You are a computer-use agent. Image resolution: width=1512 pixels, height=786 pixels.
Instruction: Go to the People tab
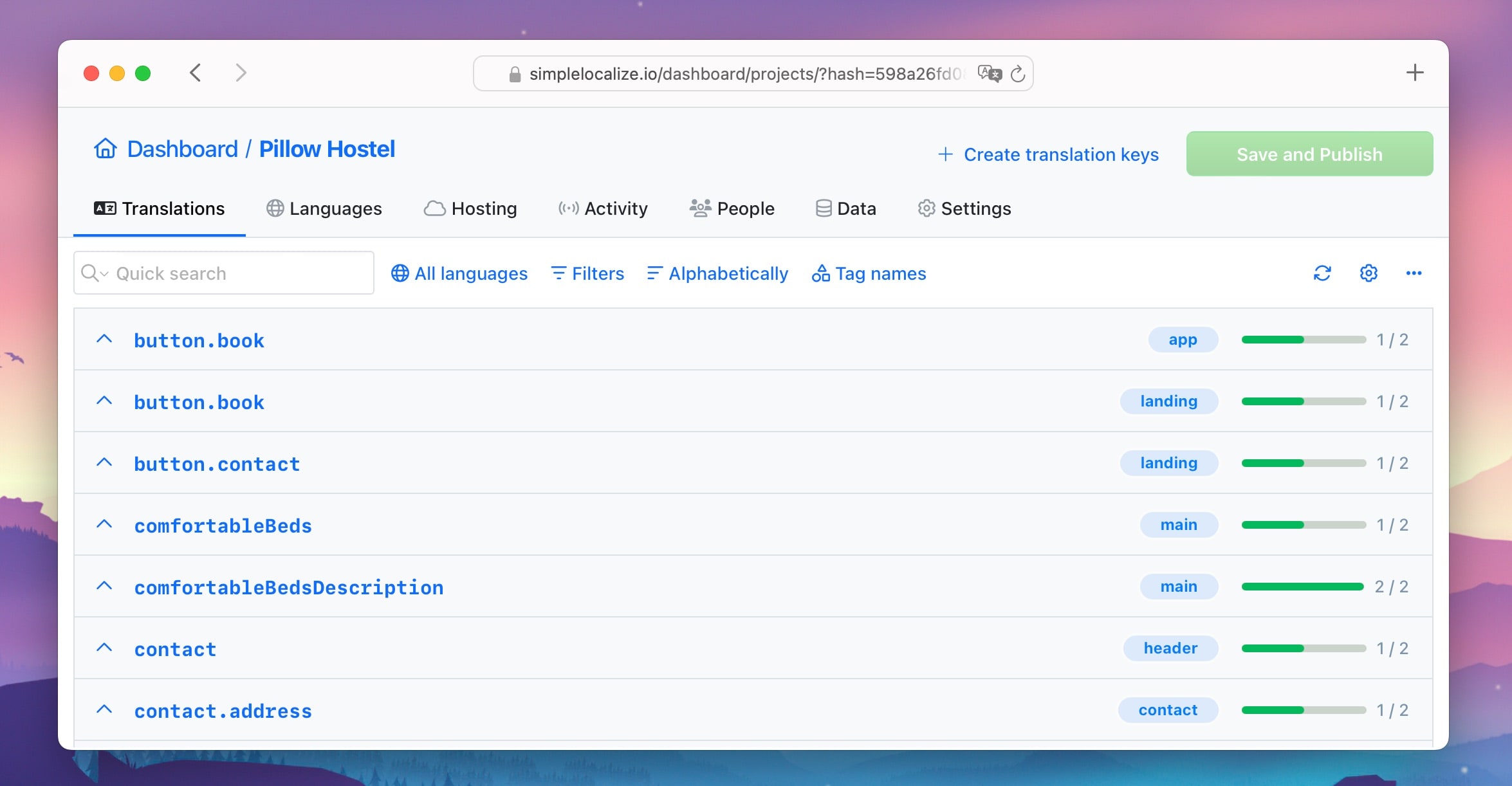pyautogui.click(x=732, y=208)
